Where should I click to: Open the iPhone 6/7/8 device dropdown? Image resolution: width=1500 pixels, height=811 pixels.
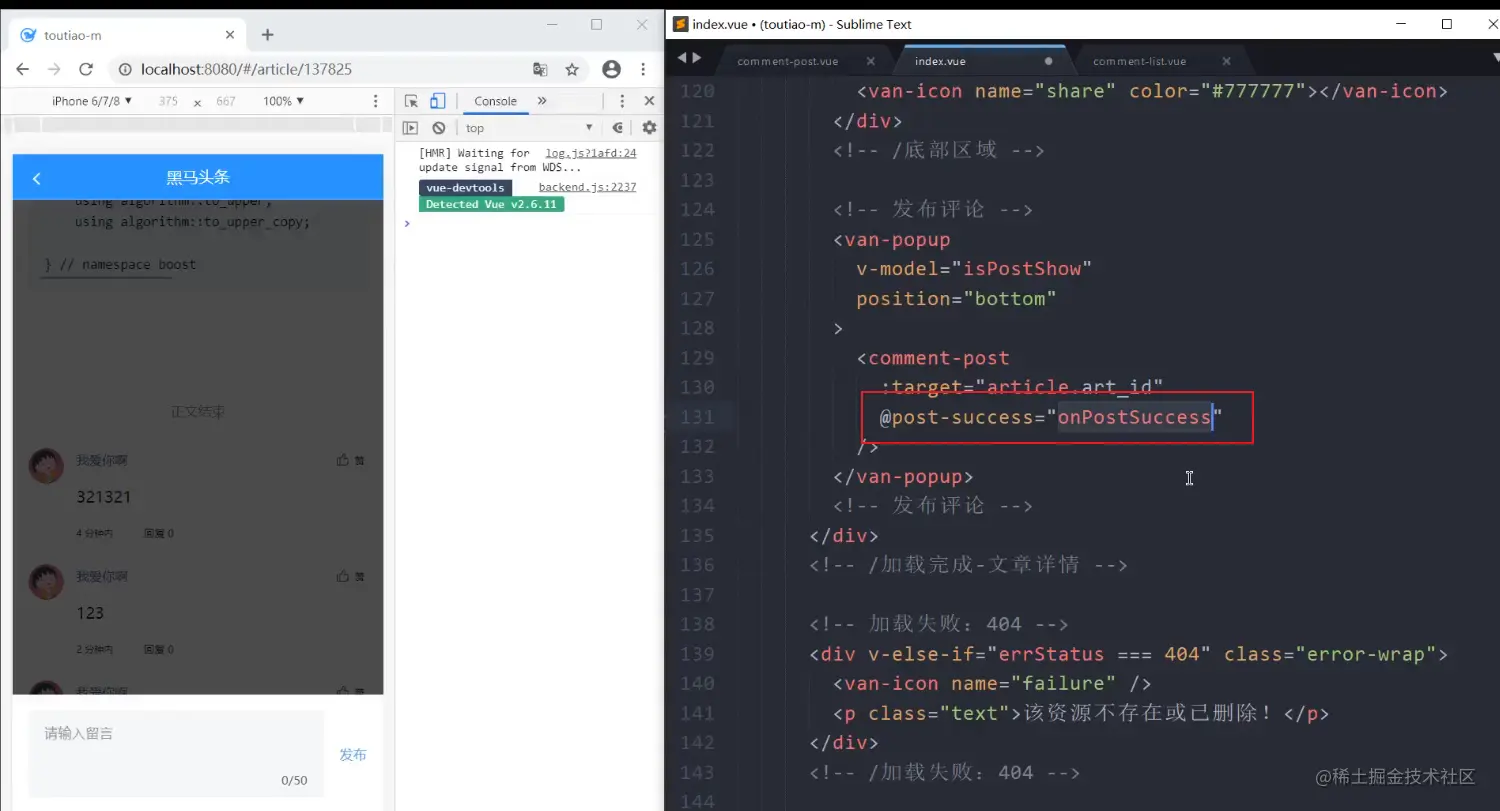click(92, 101)
